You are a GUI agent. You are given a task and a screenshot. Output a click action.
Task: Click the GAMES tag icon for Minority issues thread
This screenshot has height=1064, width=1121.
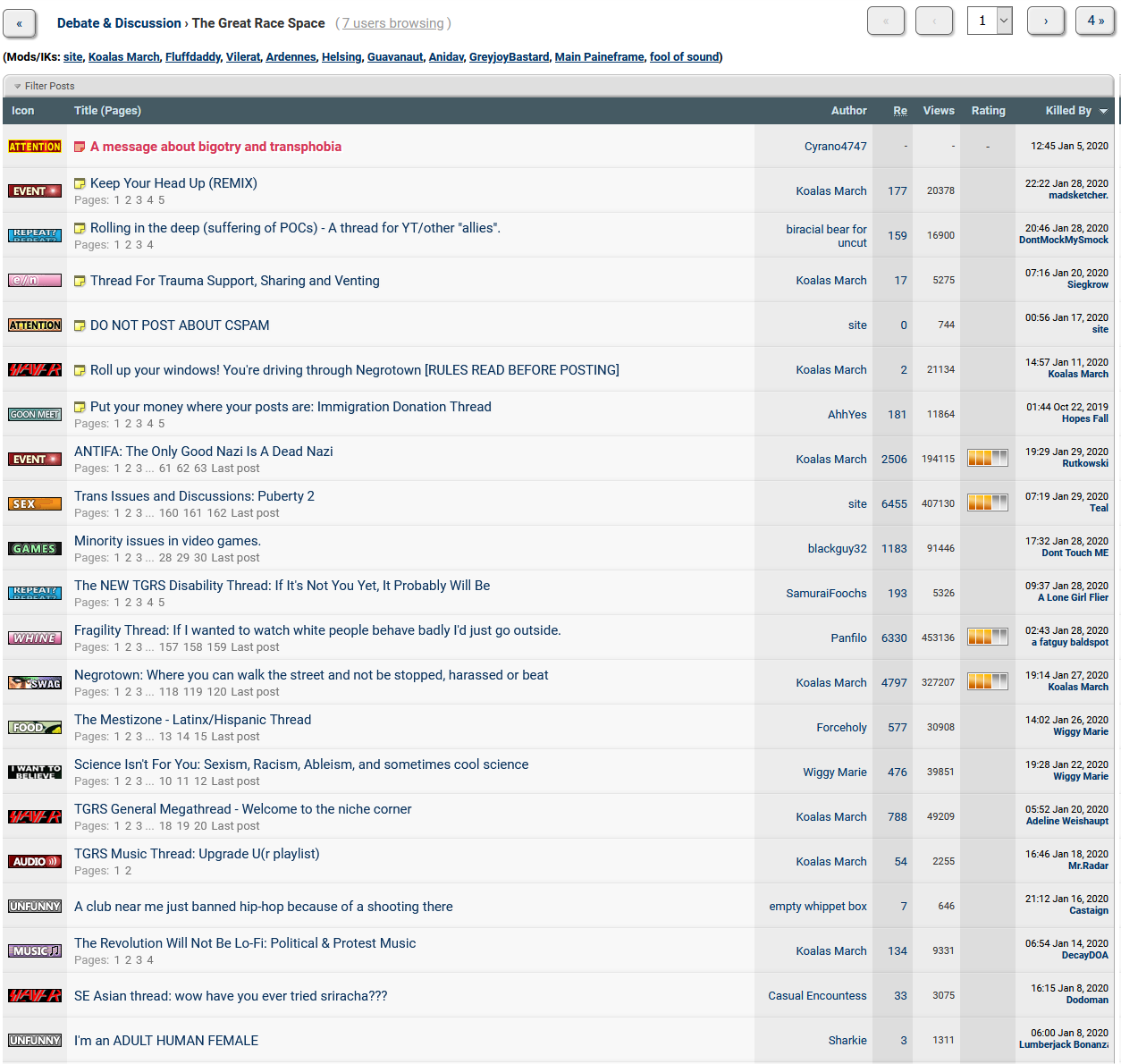pos(35,549)
